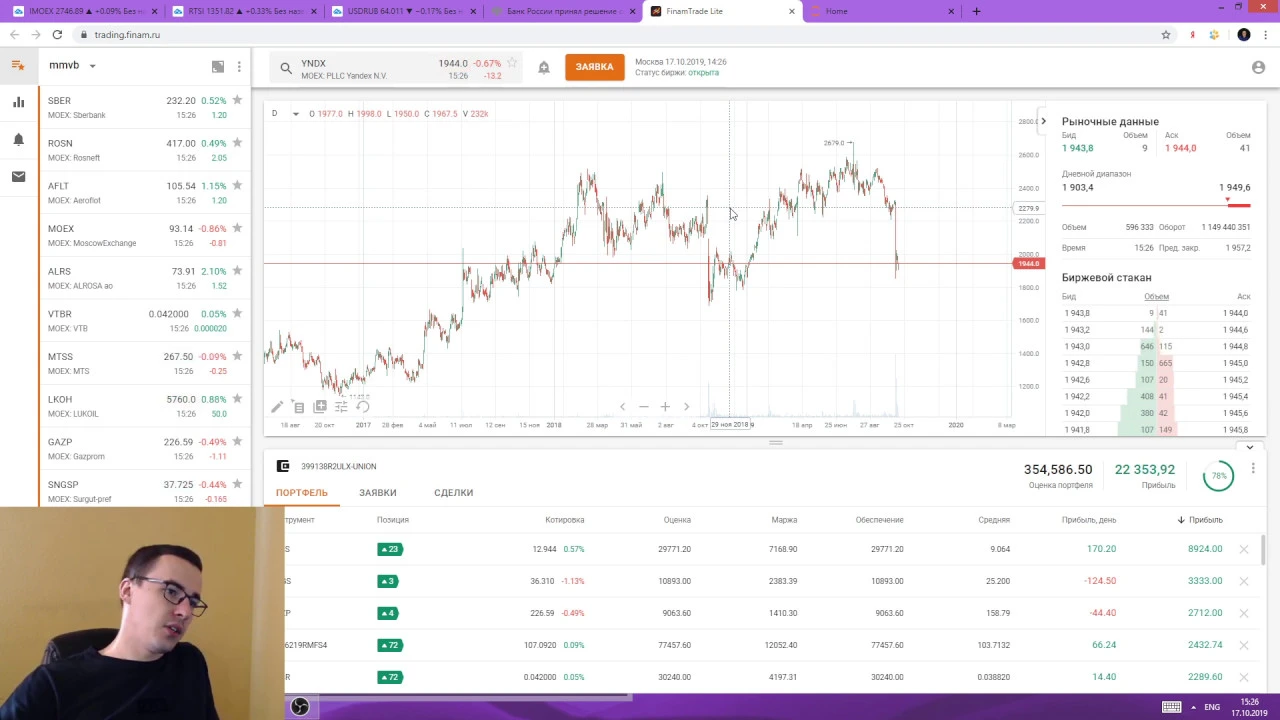Viewport: 1280px width, 720px height.
Task: Toggle favorite star for AFLT
Action: tap(237, 185)
